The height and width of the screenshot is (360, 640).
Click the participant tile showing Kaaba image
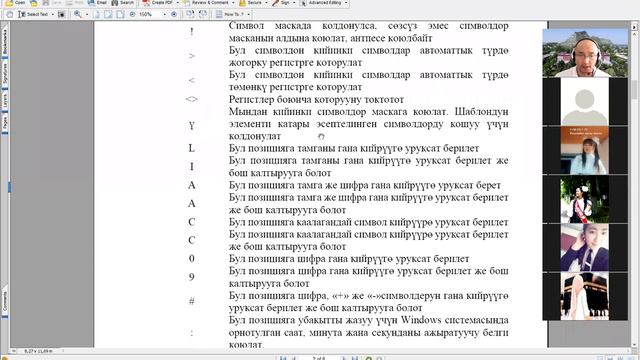[585, 296]
